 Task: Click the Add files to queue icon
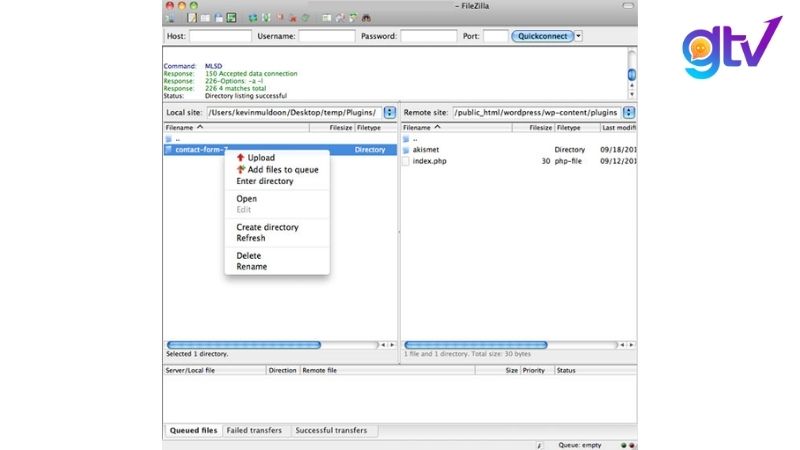240,170
